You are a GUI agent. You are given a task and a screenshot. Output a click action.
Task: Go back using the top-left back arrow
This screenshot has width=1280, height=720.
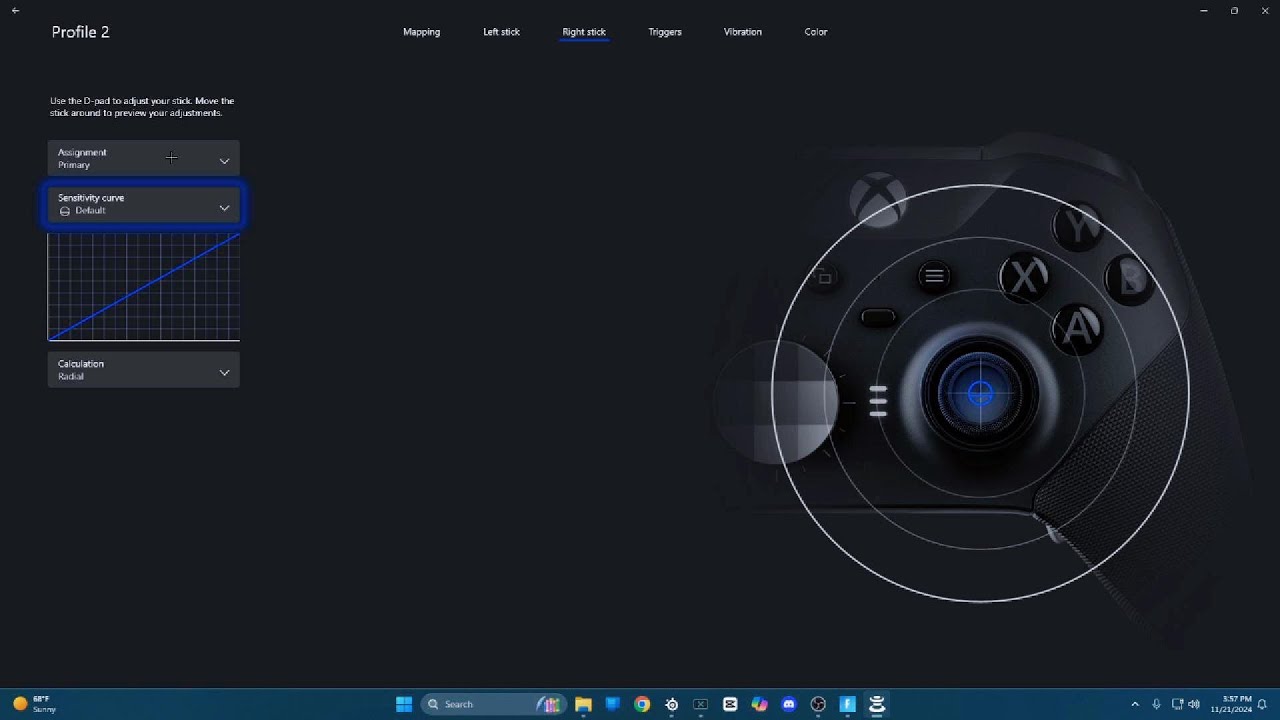pyautogui.click(x=15, y=10)
